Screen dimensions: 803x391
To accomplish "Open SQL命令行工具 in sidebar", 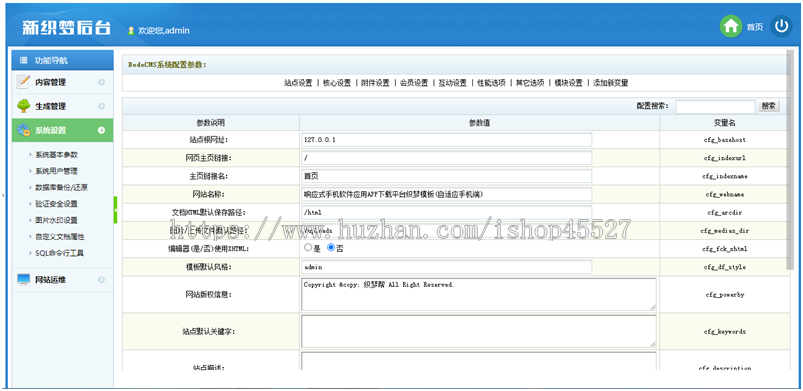I will click(59, 253).
